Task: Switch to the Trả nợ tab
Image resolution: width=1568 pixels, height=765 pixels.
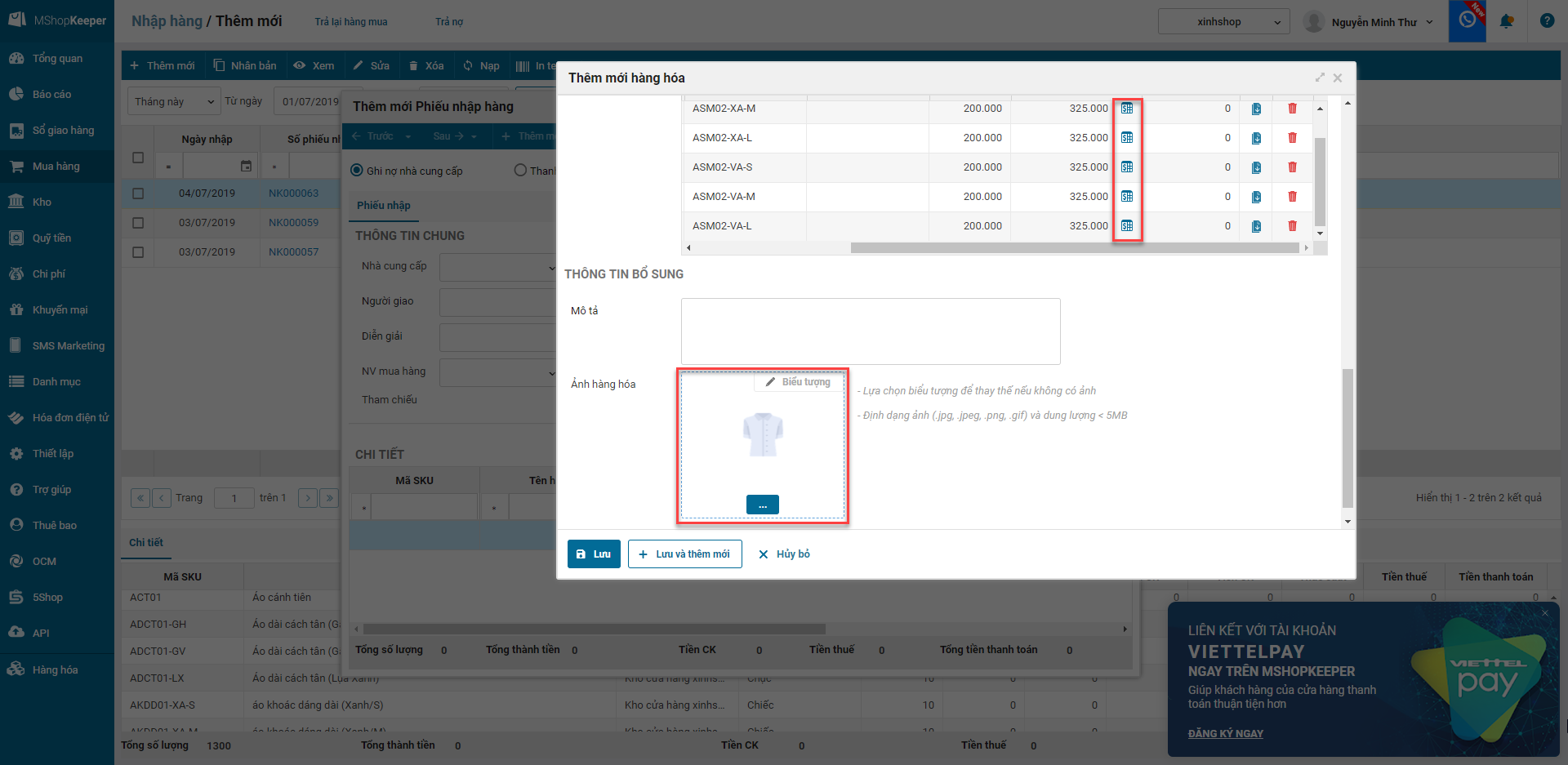Action: pos(449,22)
